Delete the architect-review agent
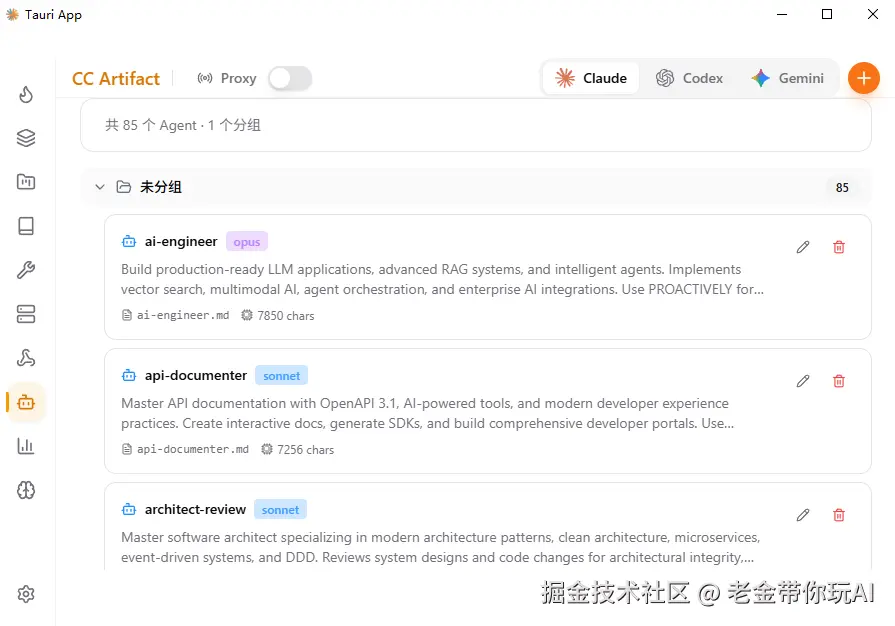Image resolution: width=895 pixels, height=626 pixels. 838,515
